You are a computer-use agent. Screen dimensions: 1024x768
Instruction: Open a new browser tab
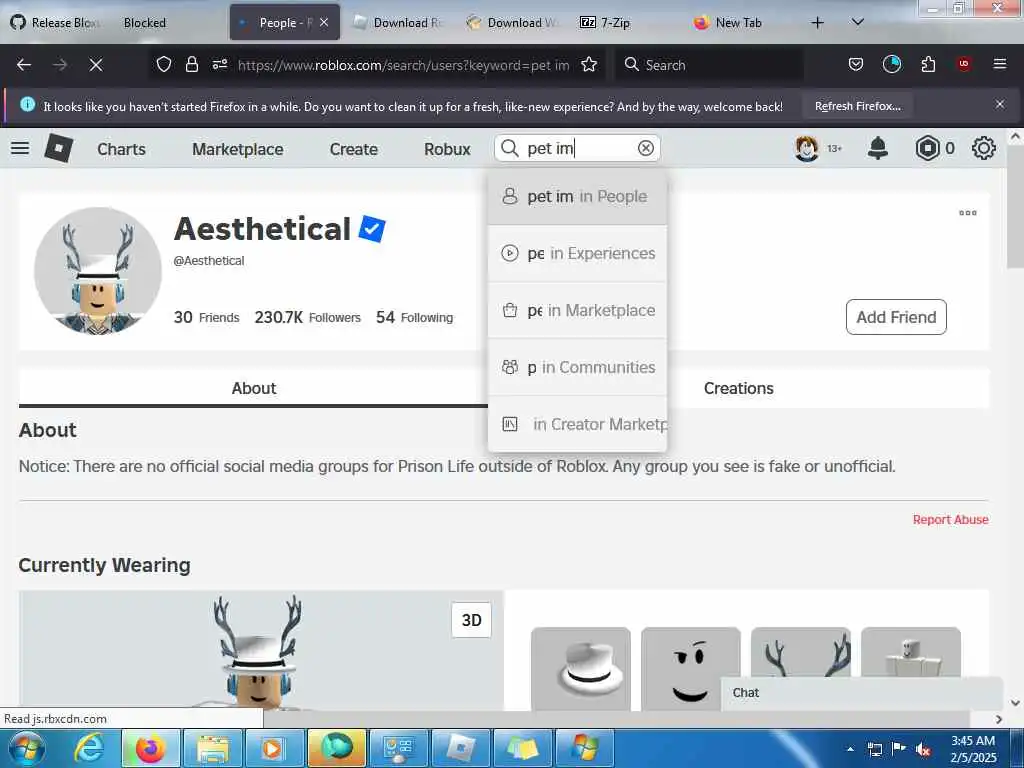817,23
